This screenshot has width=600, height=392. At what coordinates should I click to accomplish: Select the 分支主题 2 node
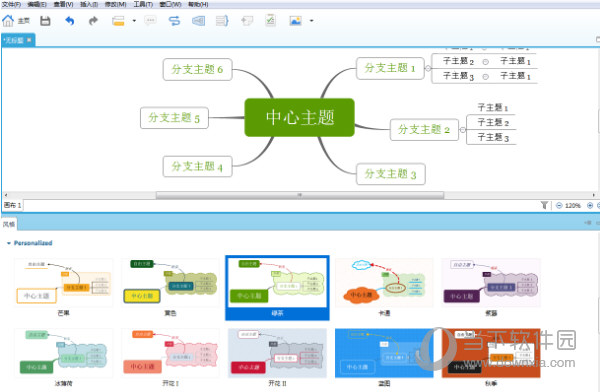pyautogui.click(x=424, y=130)
